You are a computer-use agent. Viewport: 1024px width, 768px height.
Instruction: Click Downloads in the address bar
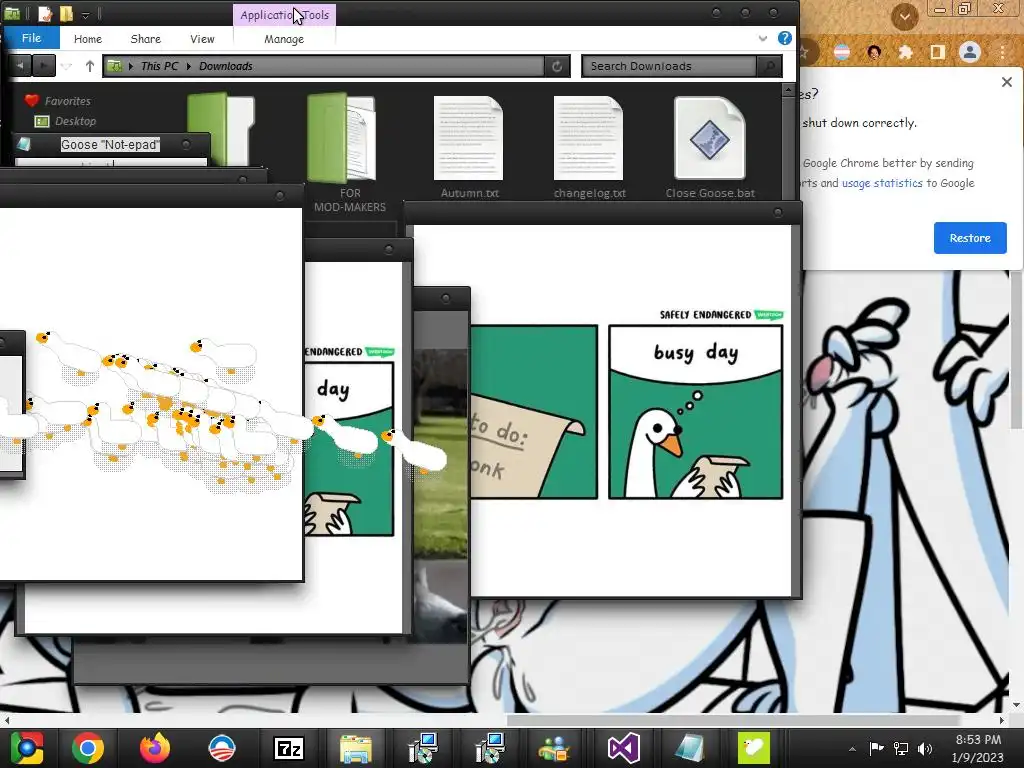point(225,66)
